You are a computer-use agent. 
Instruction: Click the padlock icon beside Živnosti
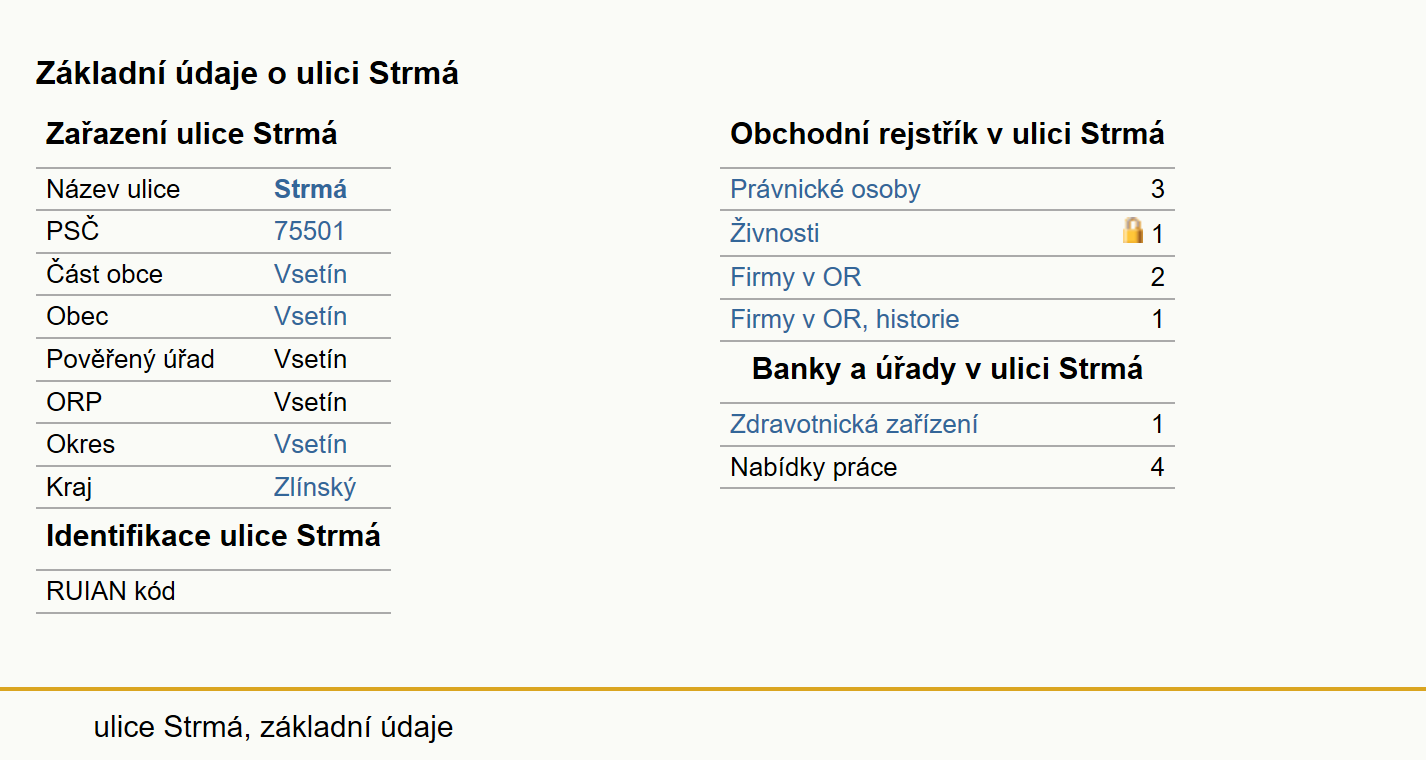click(x=1132, y=232)
